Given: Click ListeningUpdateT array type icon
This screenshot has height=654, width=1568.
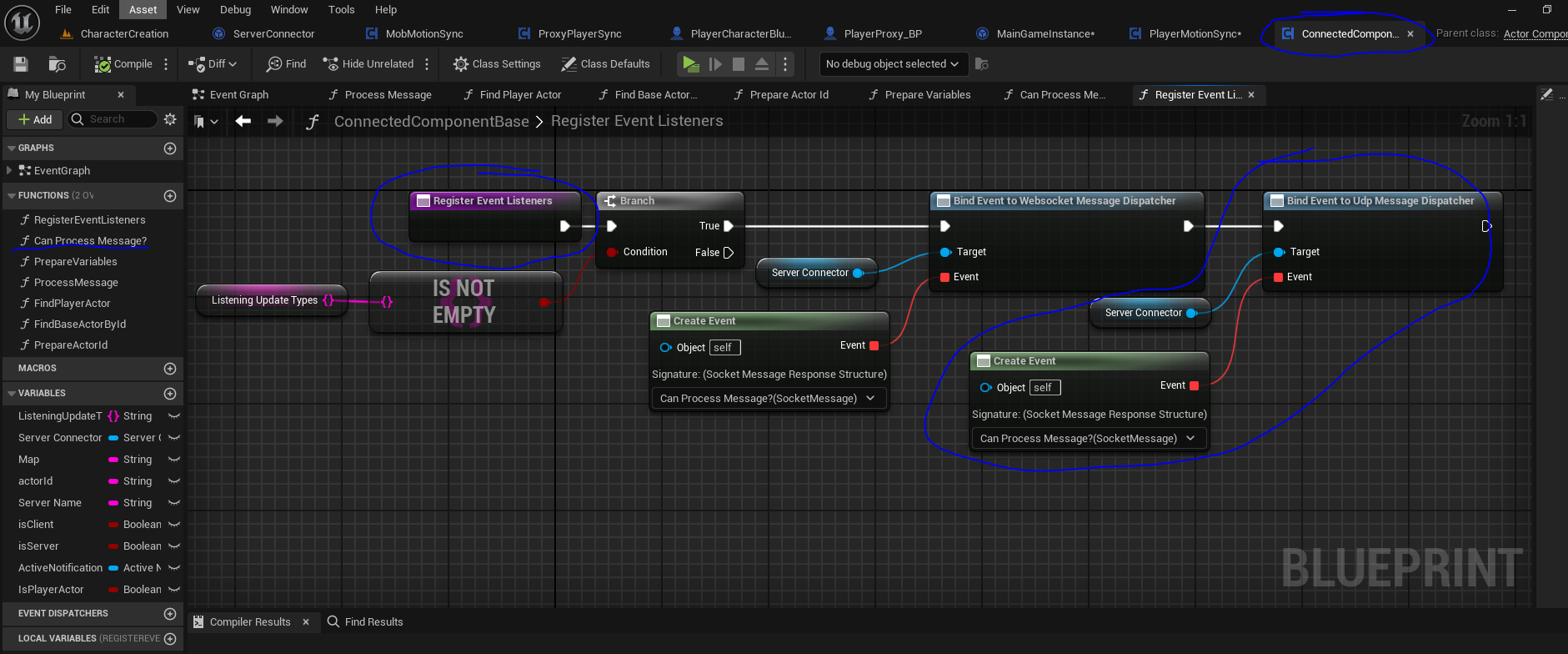Looking at the screenshot, I should point(113,416).
